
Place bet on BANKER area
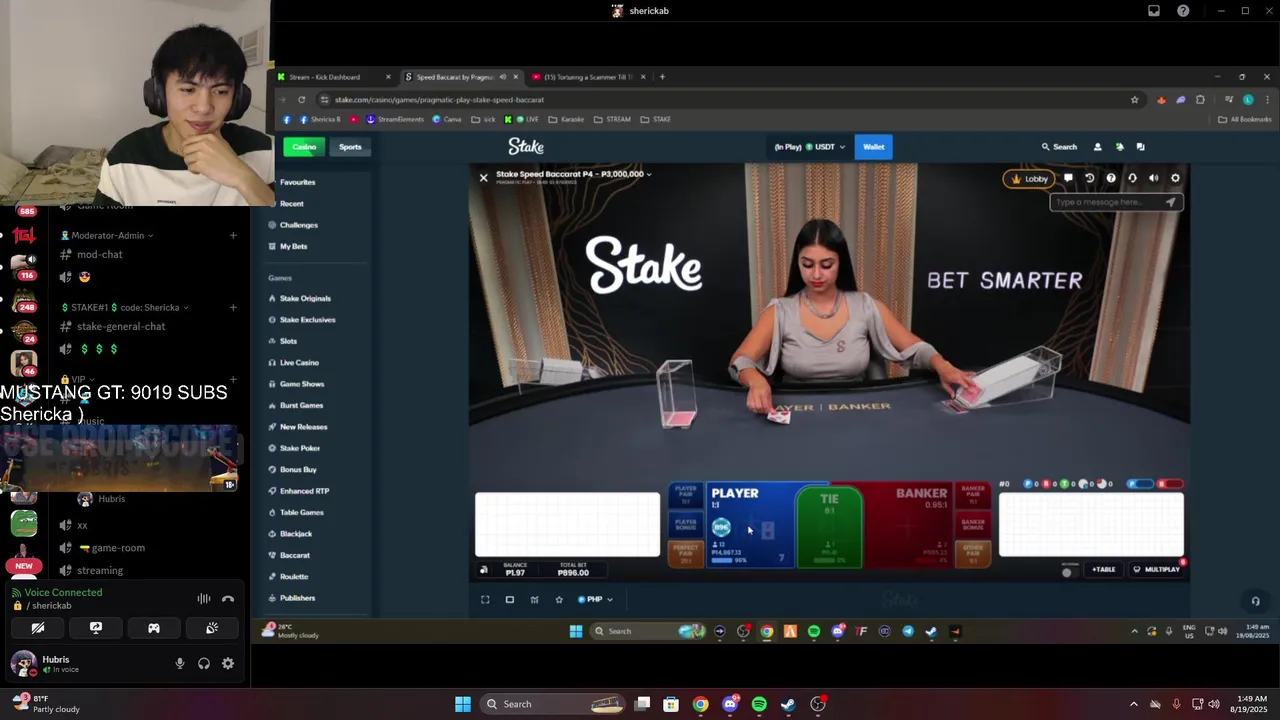(908, 525)
